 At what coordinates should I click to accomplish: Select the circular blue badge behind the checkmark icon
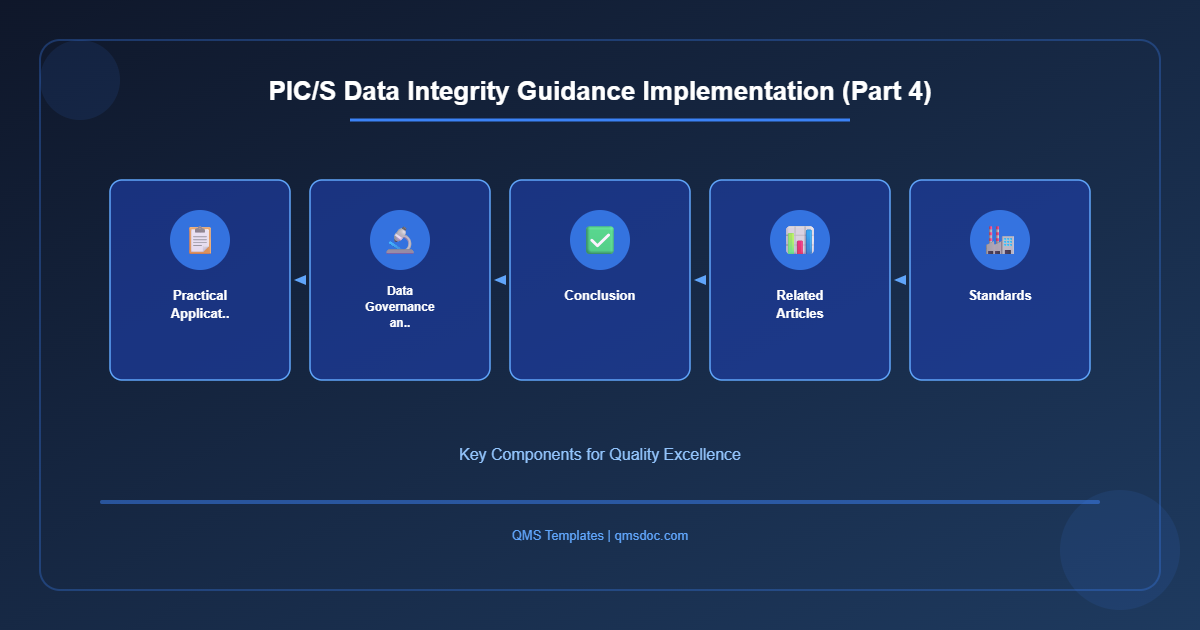[x=600, y=239]
